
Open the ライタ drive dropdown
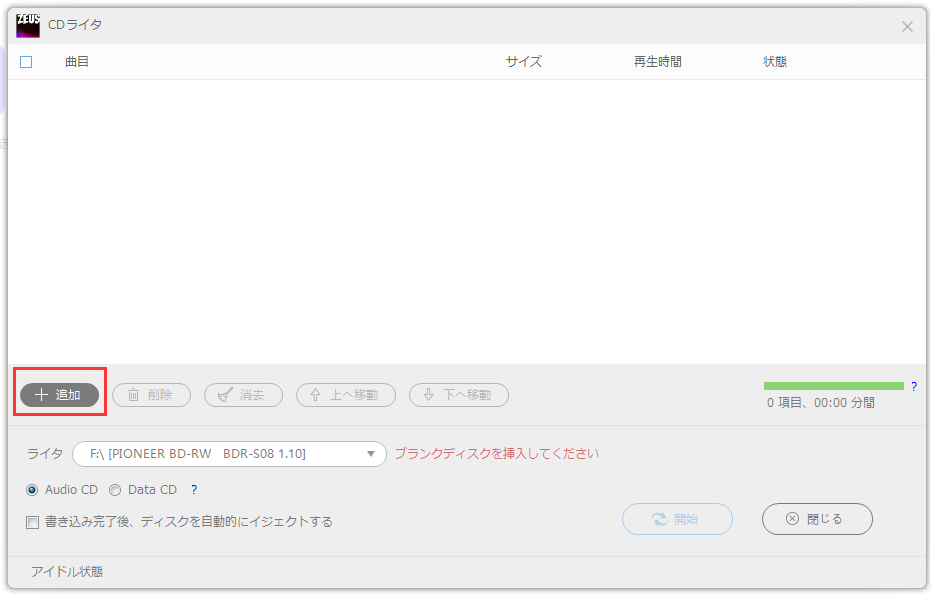pos(229,454)
